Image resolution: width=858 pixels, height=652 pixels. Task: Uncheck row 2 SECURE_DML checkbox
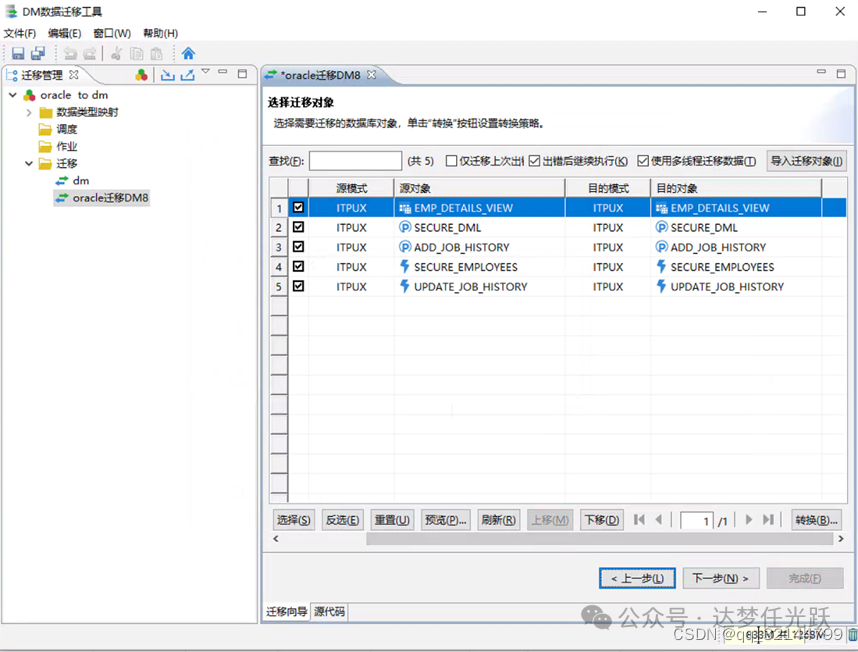[298, 227]
